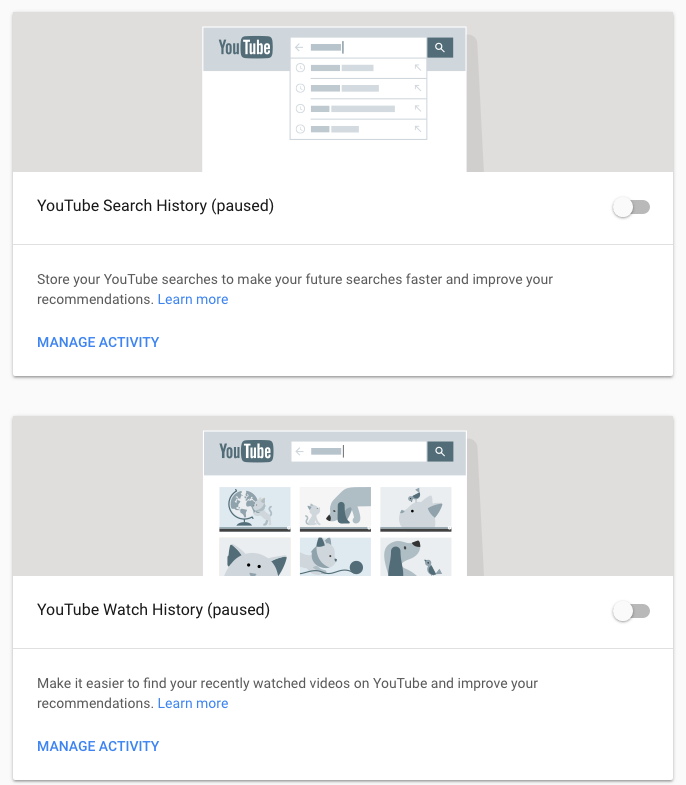The image size is (686, 785).
Task: Select the bird on cat video thumbnail
Action: click(x=415, y=509)
